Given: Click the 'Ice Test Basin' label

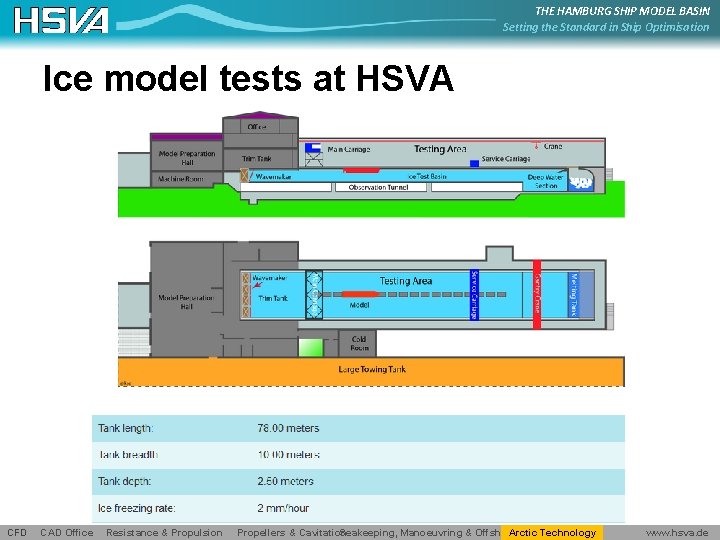Looking at the screenshot, I should click(x=427, y=176).
